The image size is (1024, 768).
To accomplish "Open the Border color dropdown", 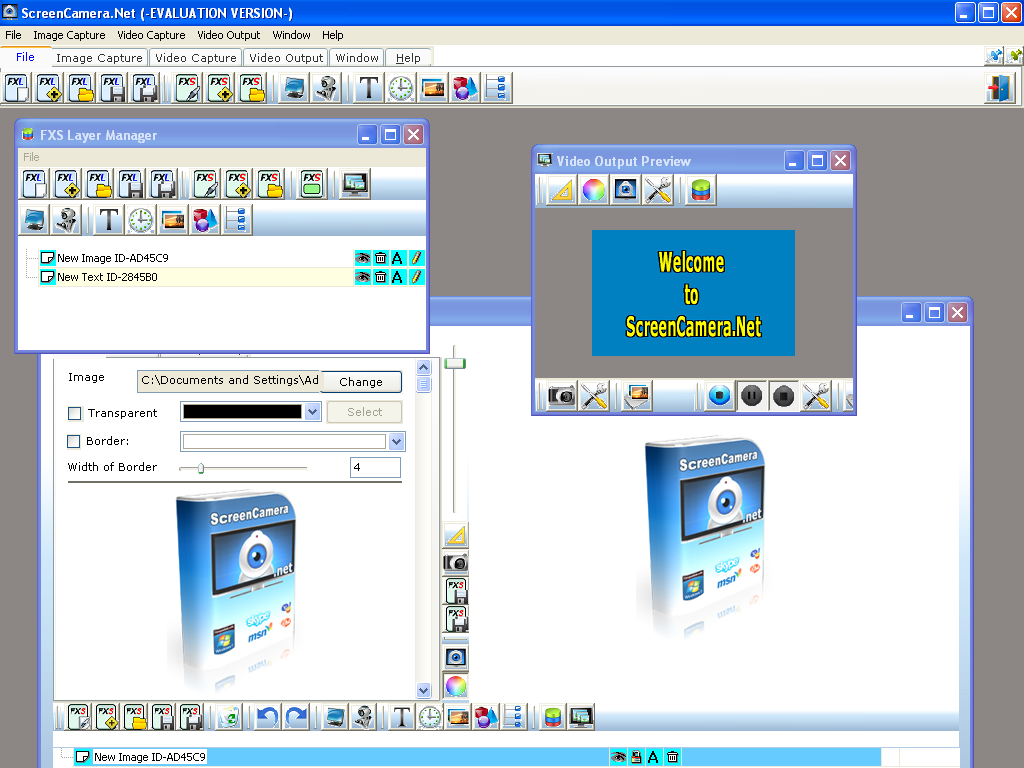I will tap(396, 441).
